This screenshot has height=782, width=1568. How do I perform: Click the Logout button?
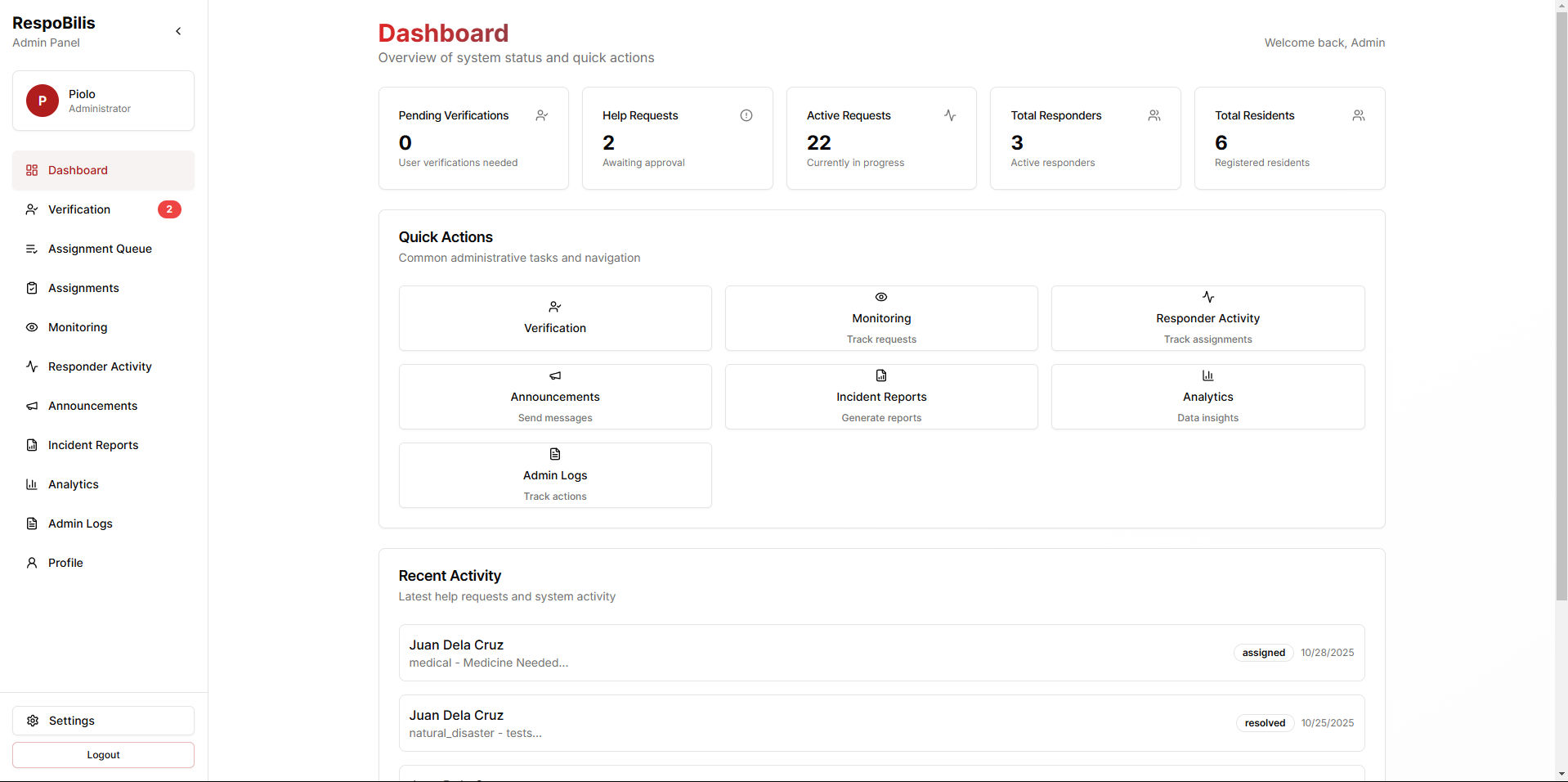(x=103, y=755)
